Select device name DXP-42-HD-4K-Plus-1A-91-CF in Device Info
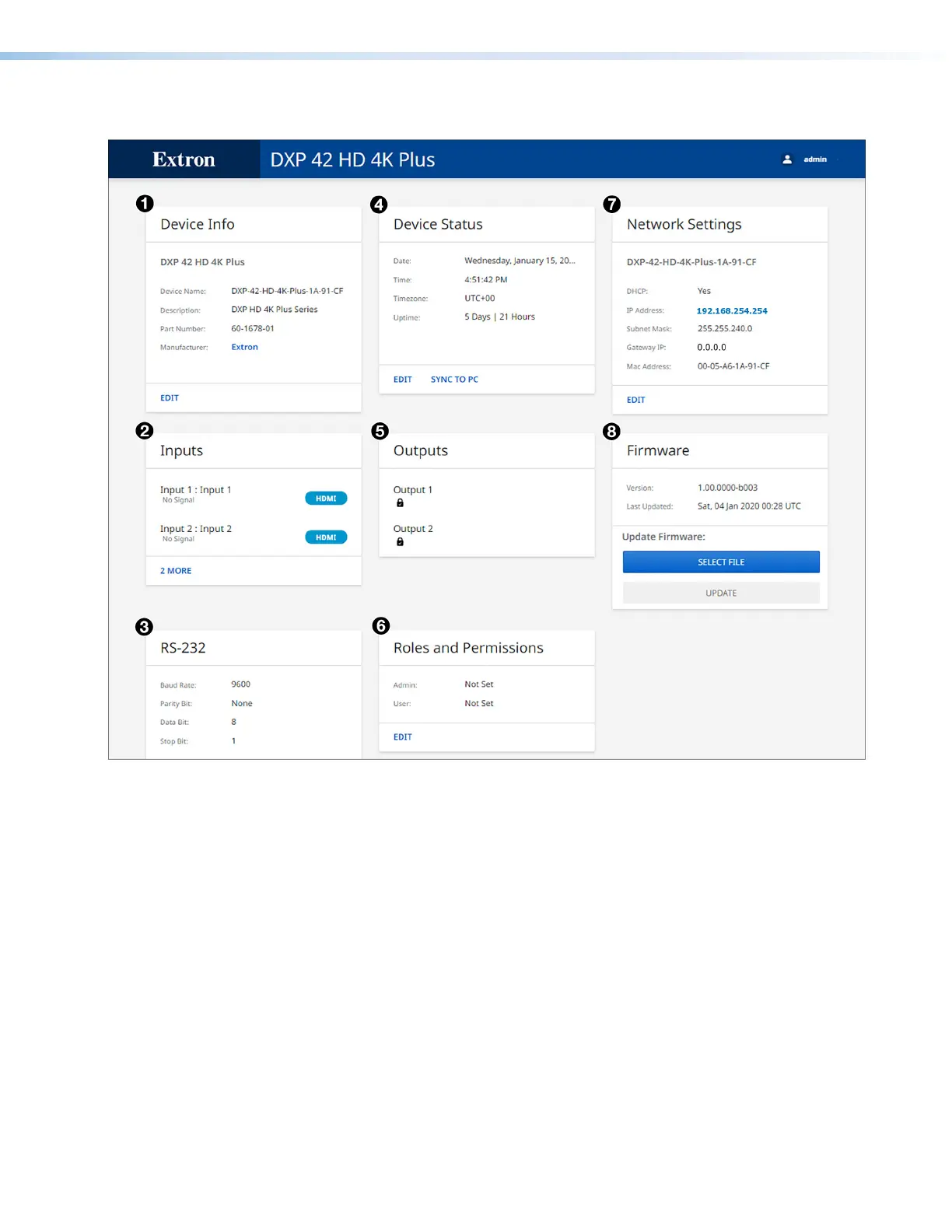 (x=287, y=291)
